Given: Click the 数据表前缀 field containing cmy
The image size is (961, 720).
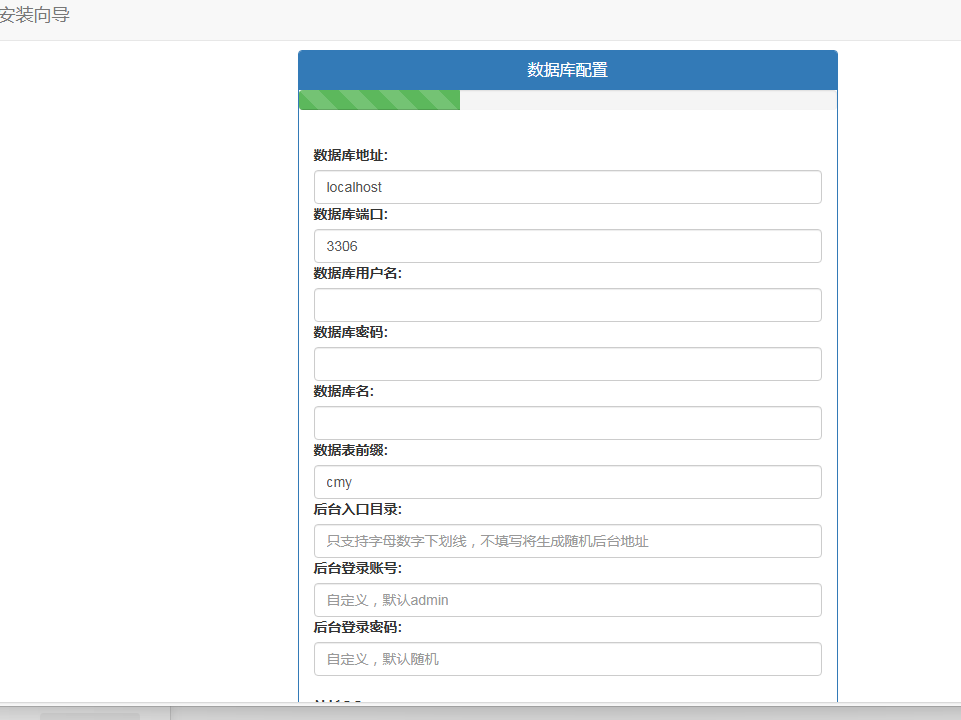Looking at the screenshot, I should pos(568,482).
